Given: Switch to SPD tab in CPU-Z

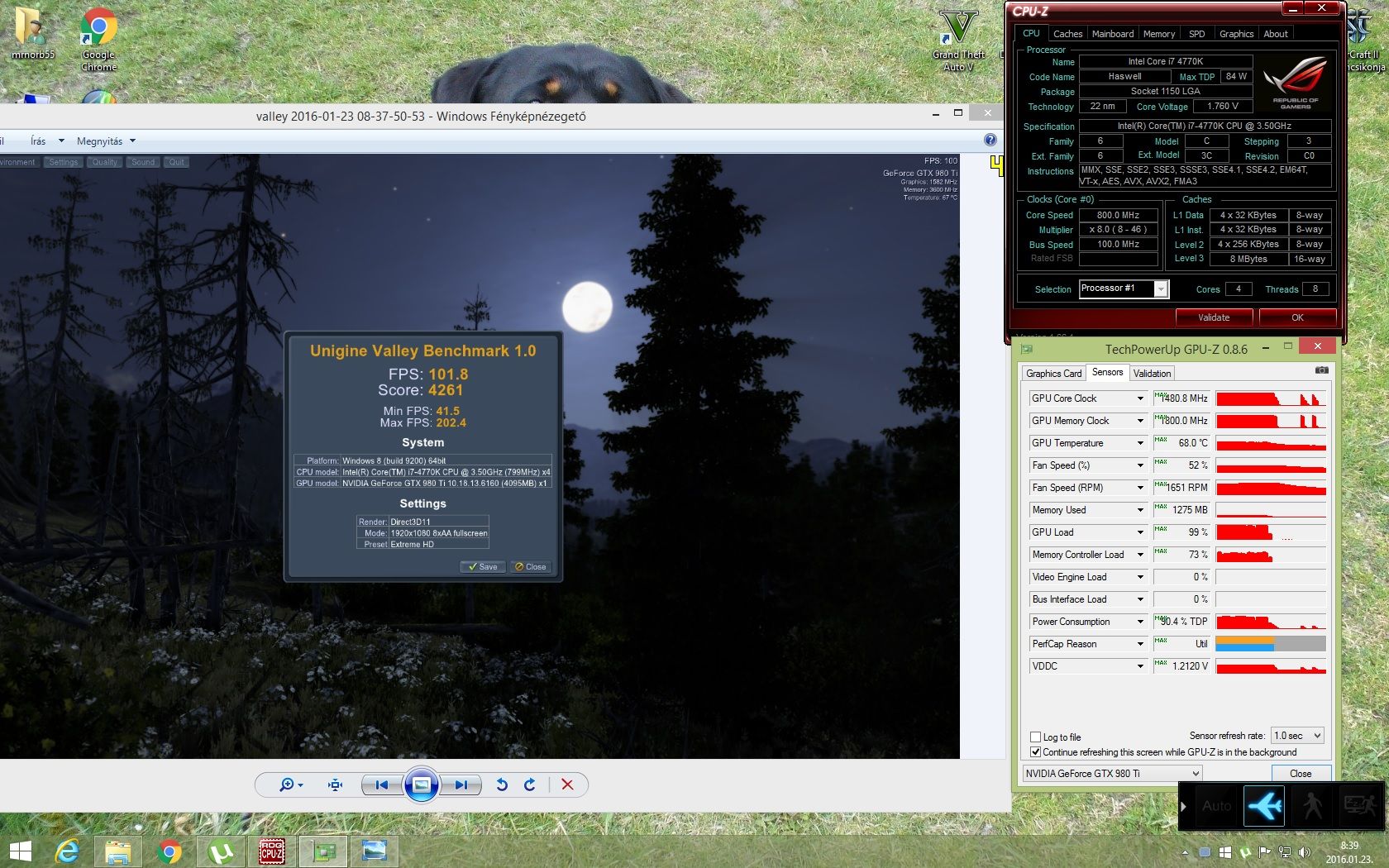Looking at the screenshot, I should tap(1196, 34).
